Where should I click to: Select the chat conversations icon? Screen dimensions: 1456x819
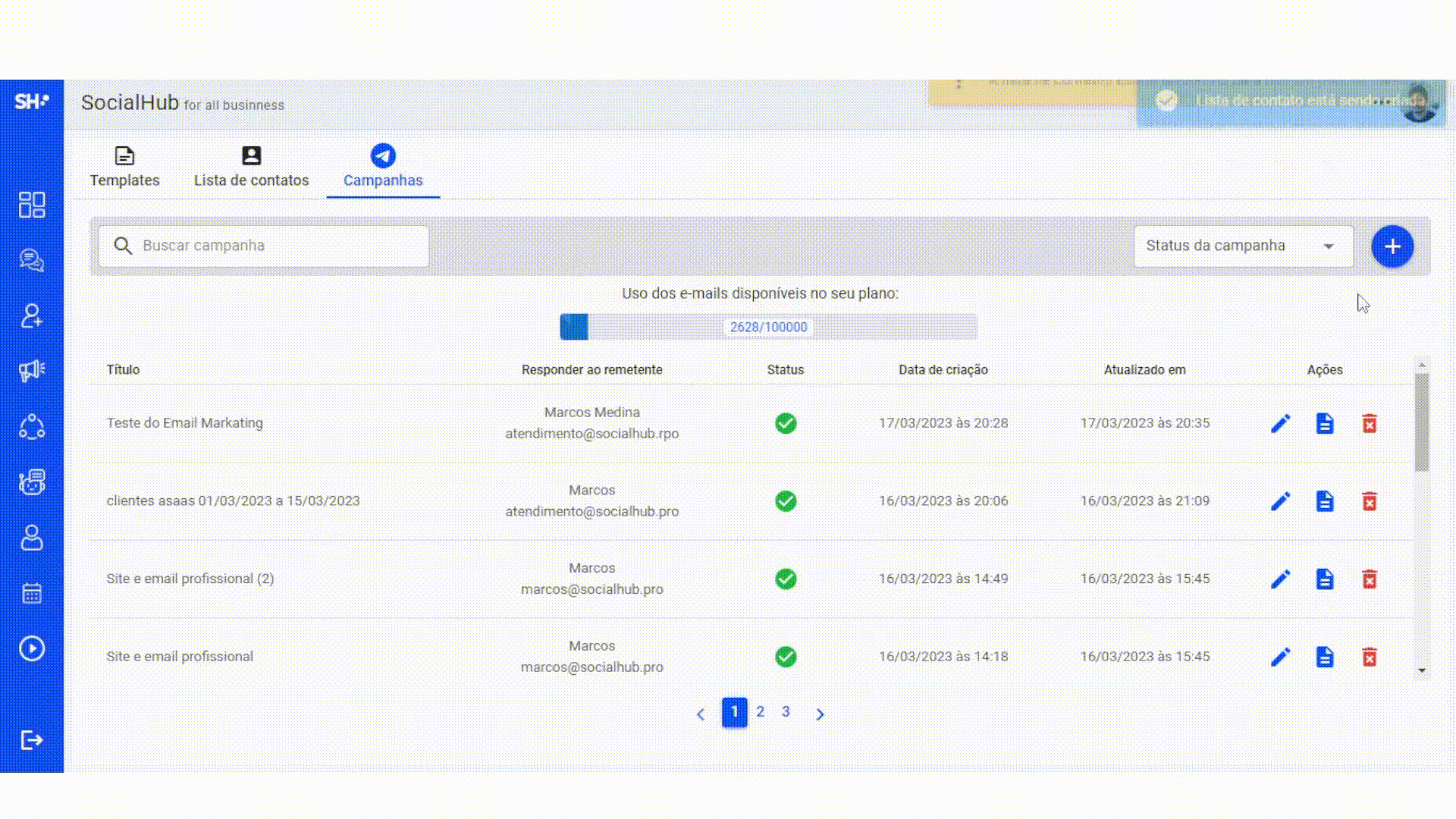pyautogui.click(x=32, y=260)
